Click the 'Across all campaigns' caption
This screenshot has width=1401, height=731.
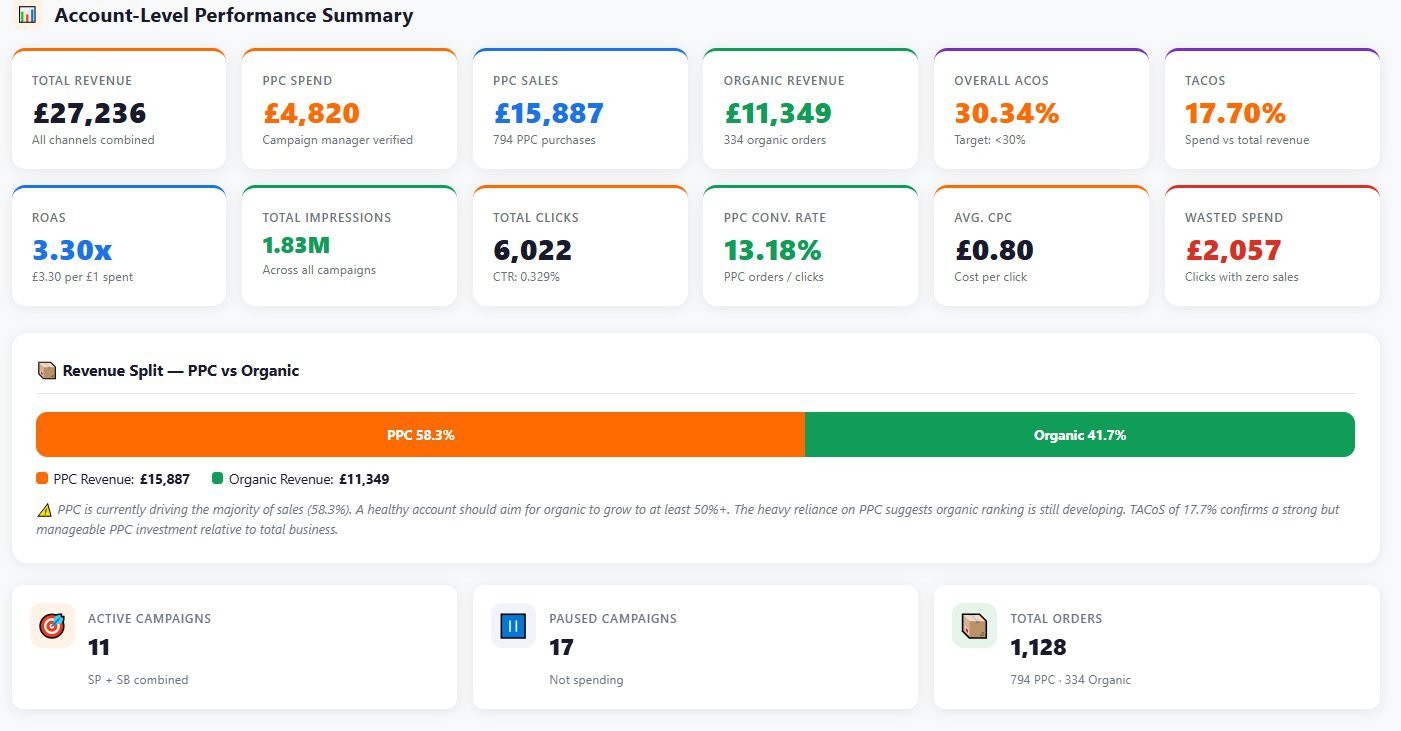319,270
